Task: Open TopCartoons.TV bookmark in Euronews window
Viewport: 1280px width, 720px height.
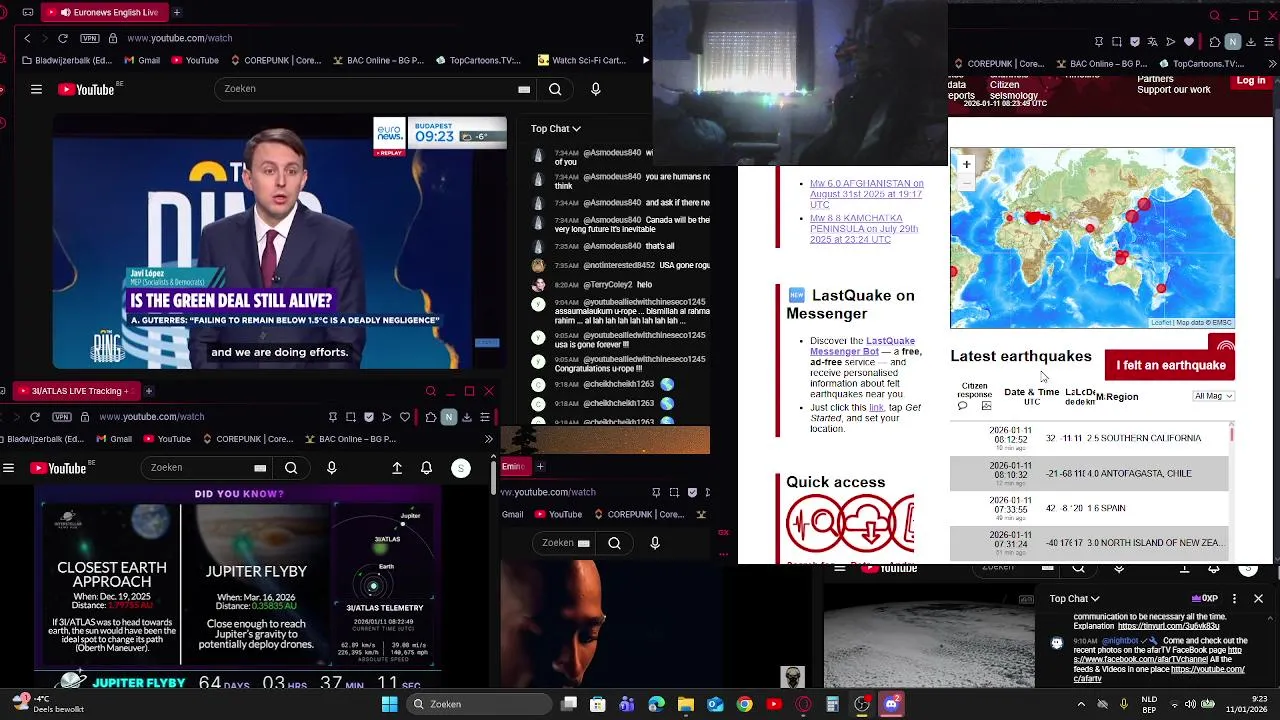Action: click(478, 60)
